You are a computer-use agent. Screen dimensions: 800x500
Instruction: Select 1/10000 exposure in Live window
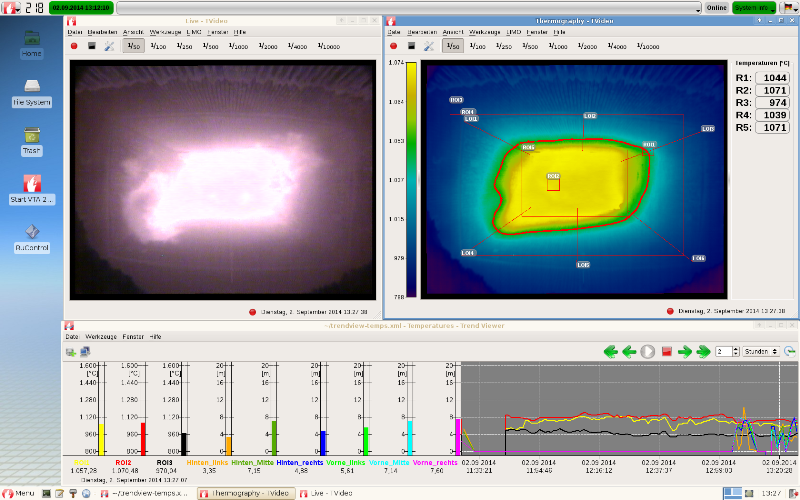tap(329, 46)
